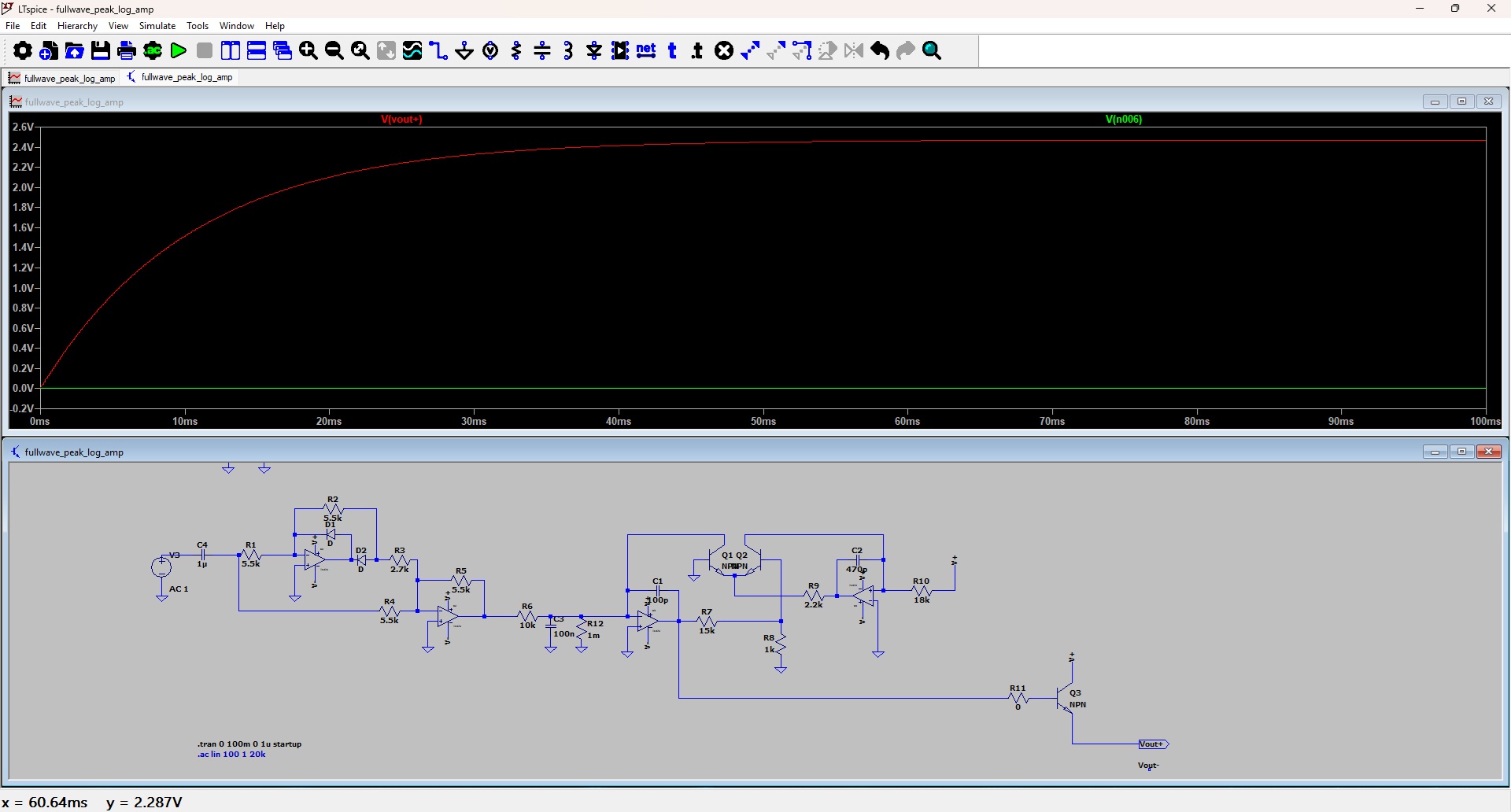Tile windows vertically using the toolbar icon
Viewport: 1511px width, 812px height.
pyautogui.click(x=231, y=51)
